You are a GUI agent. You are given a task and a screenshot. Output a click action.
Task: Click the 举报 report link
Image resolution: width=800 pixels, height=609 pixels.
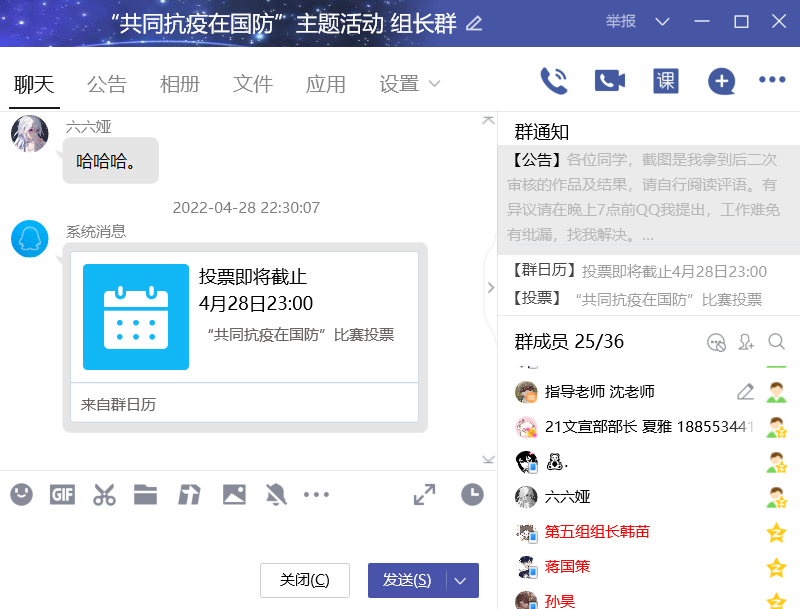pyautogui.click(x=620, y=21)
